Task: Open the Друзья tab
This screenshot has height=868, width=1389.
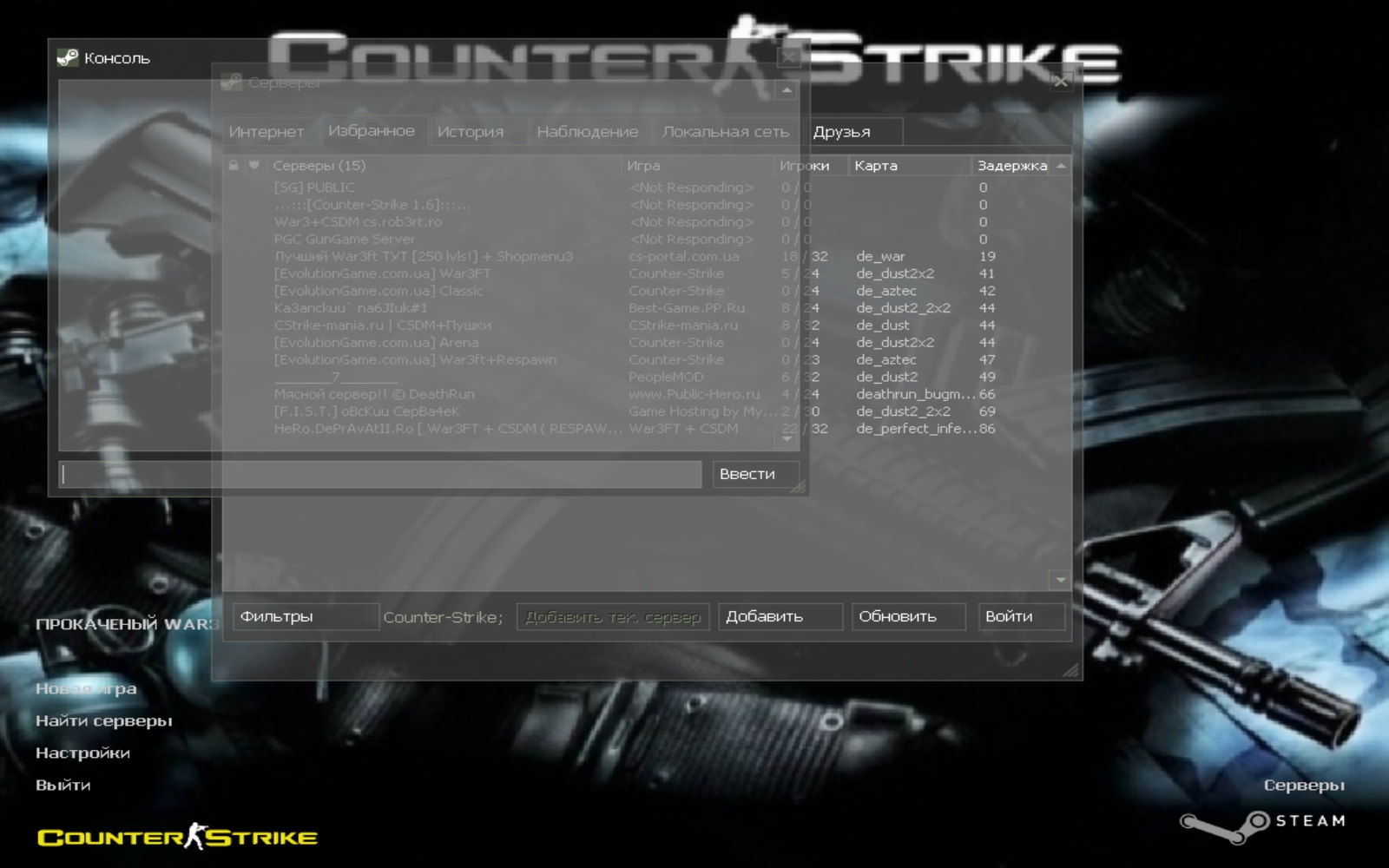Action: click(854, 132)
